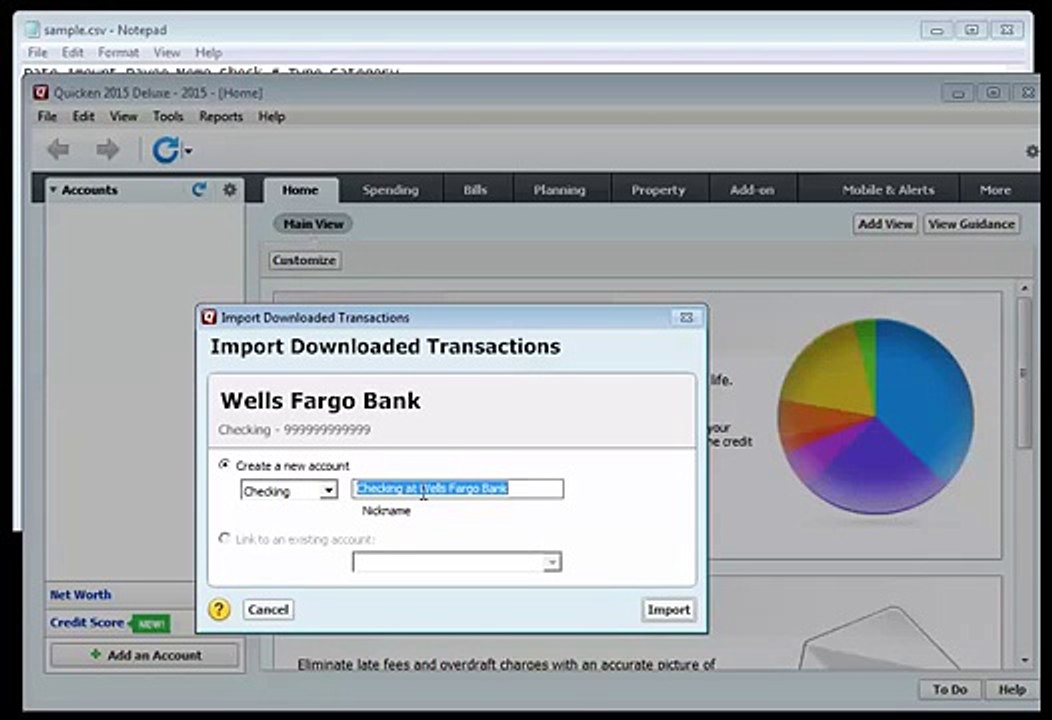Click the Help button at bottom right

tap(1012, 689)
